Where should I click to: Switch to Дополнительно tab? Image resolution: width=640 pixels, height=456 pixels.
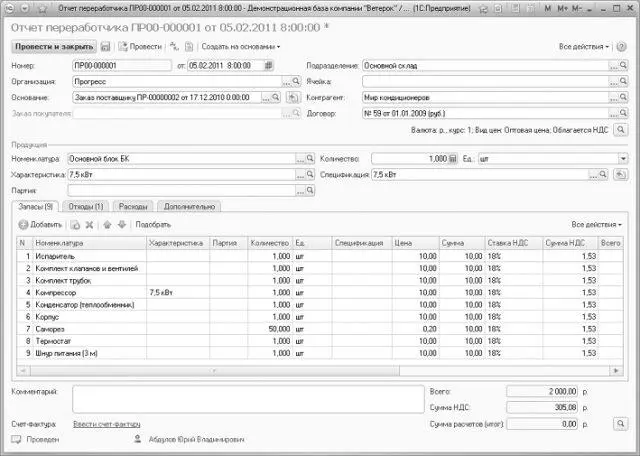click(x=189, y=207)
